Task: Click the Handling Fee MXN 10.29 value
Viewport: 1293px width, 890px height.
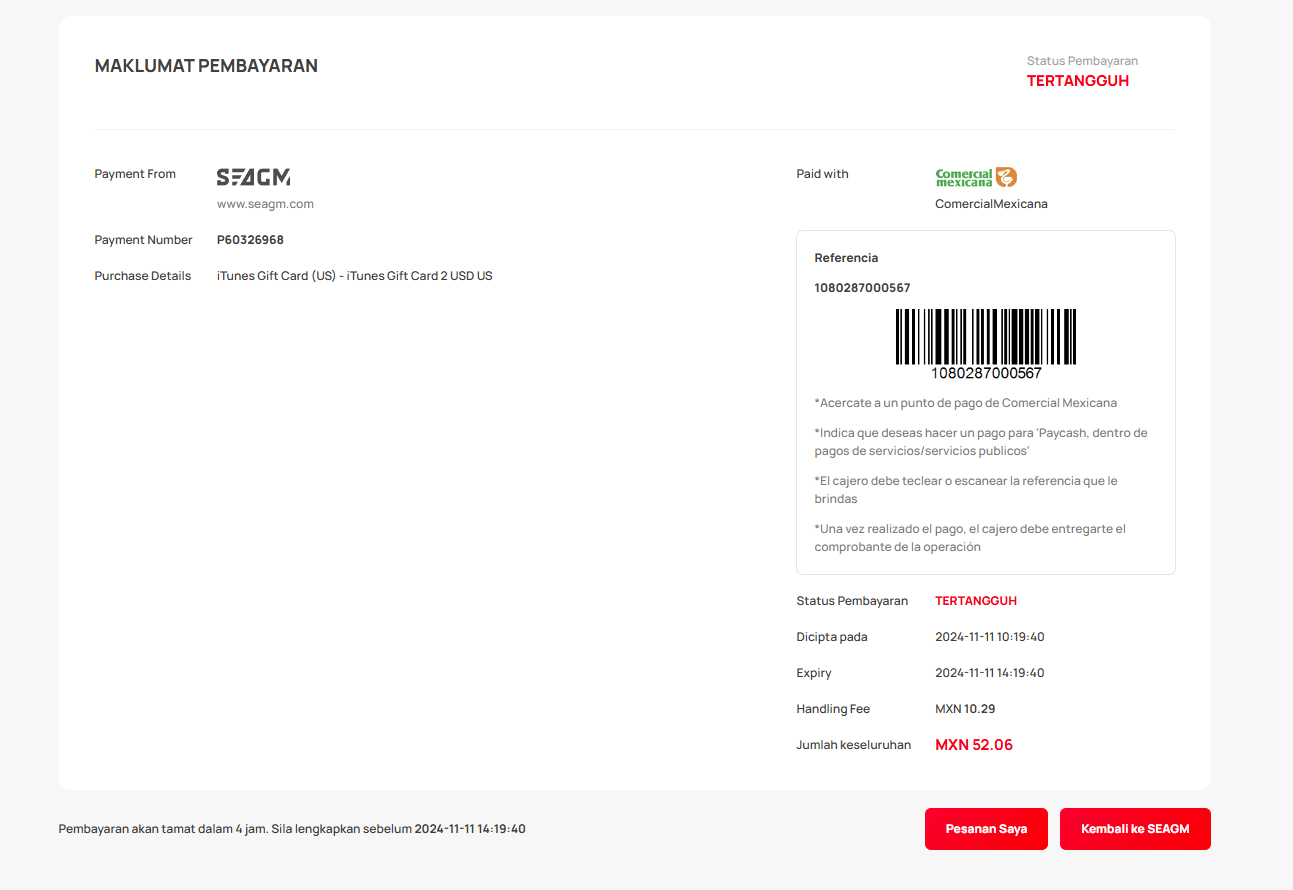Action: click(x=965, y=709)
